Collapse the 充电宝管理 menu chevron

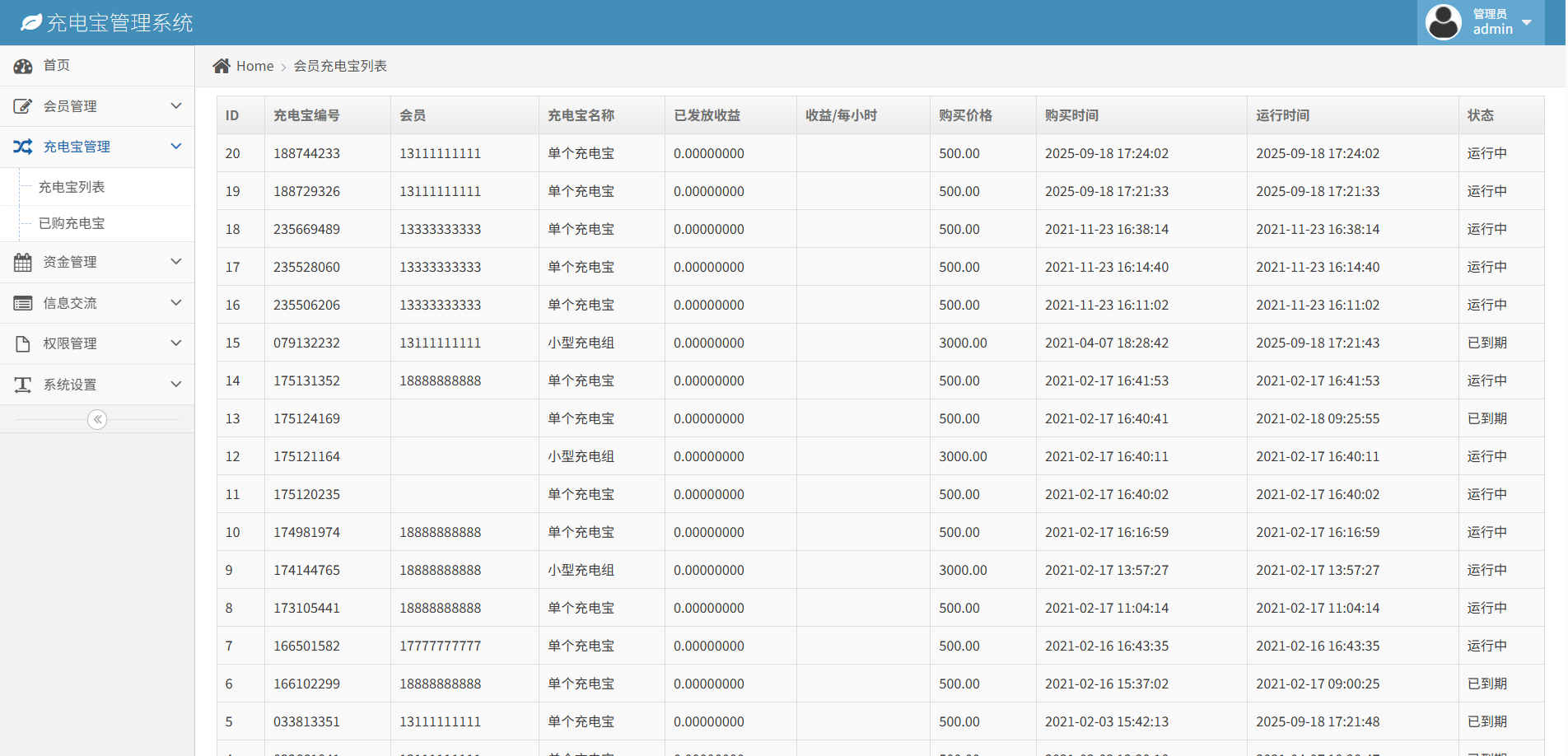(x=175, y=147)
